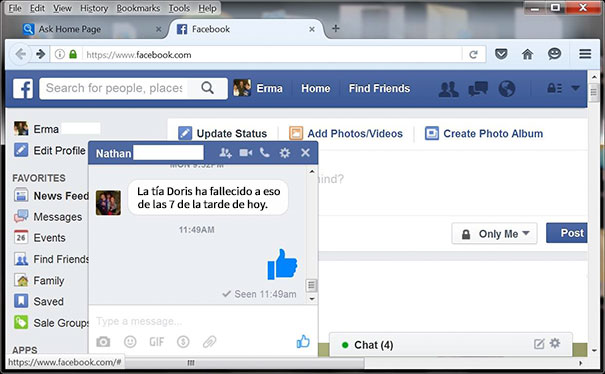Viewport: 605px width, 374px height.
Task: Open Saved in the sidebar
Action: coord(39,301)
